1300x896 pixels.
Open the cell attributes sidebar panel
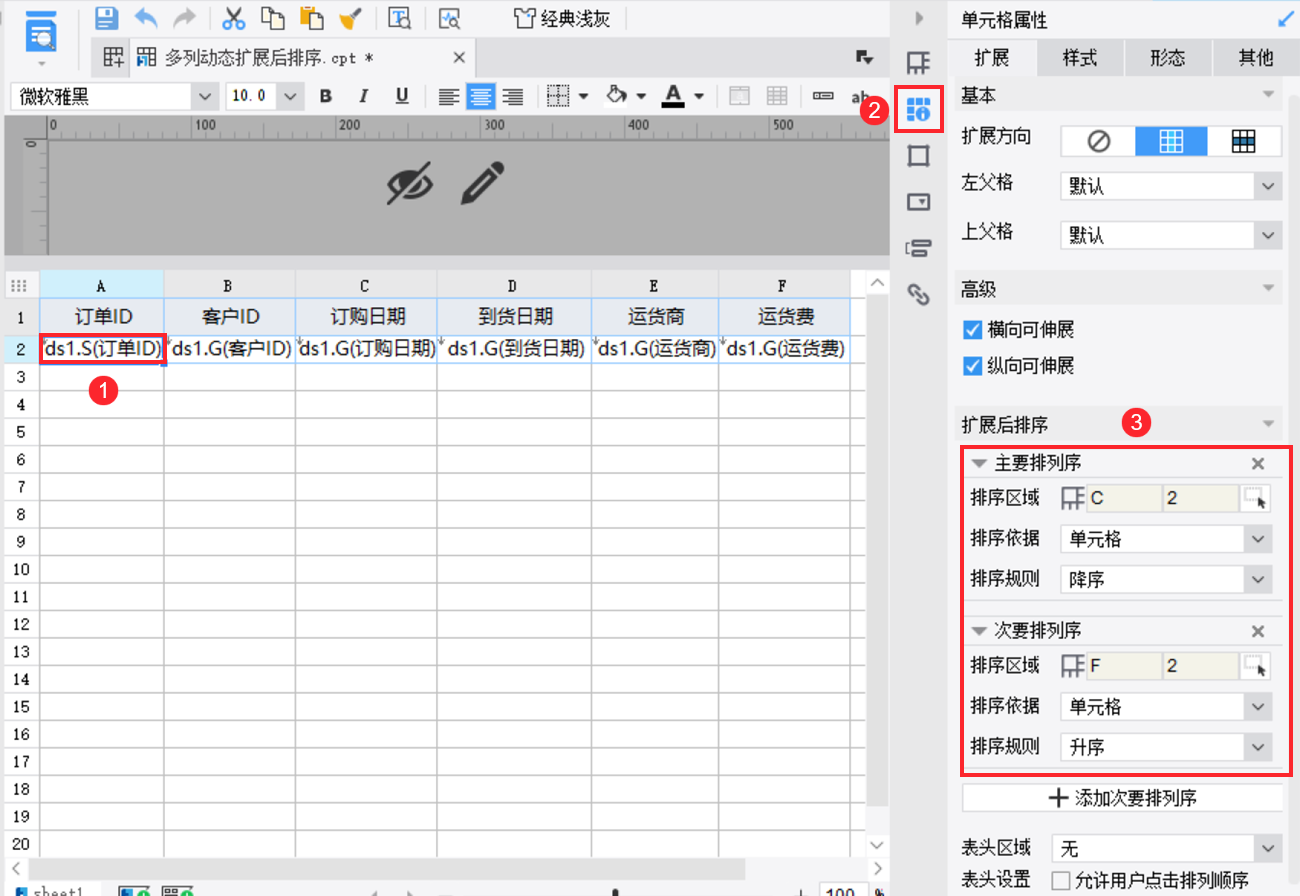click(x=919, y=109)
